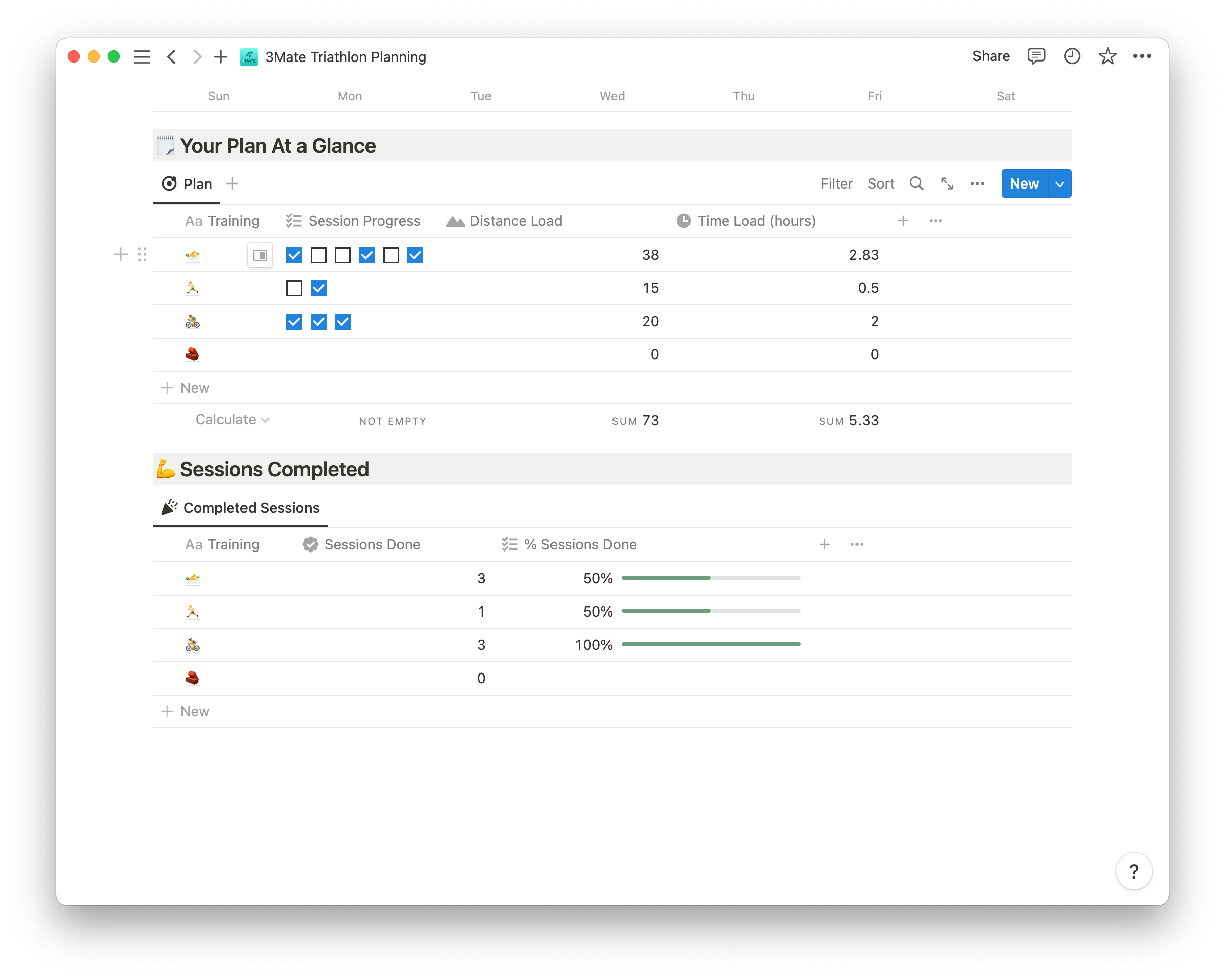Uncheck sixth swimming session checkbox
Image resolution: width=1225 pixels, height=980 pixels.
[415, 255]
